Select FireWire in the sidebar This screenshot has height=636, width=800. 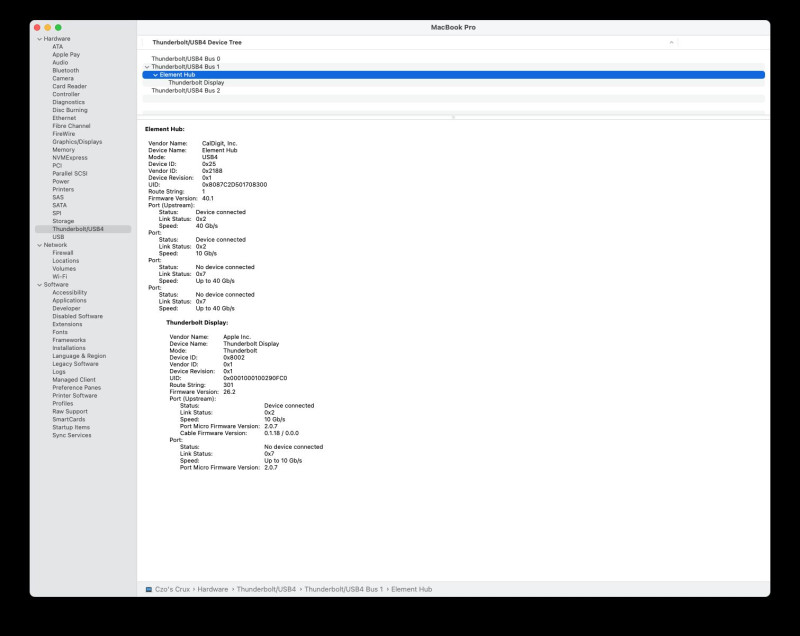coord(64,134)
